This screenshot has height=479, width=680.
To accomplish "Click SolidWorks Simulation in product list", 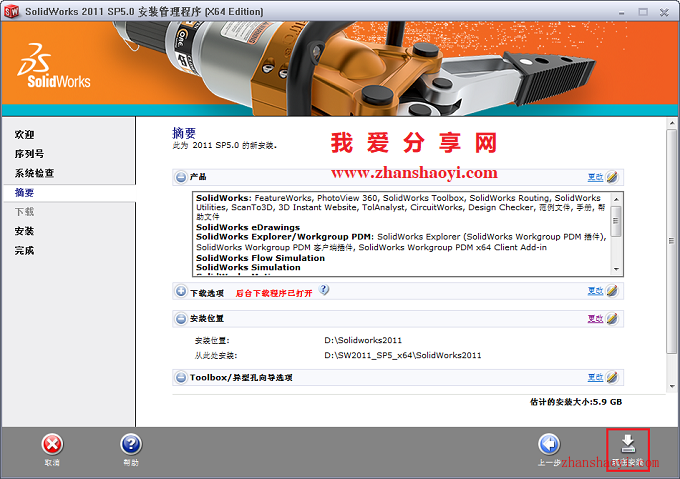I will click(x=248, y=267).
